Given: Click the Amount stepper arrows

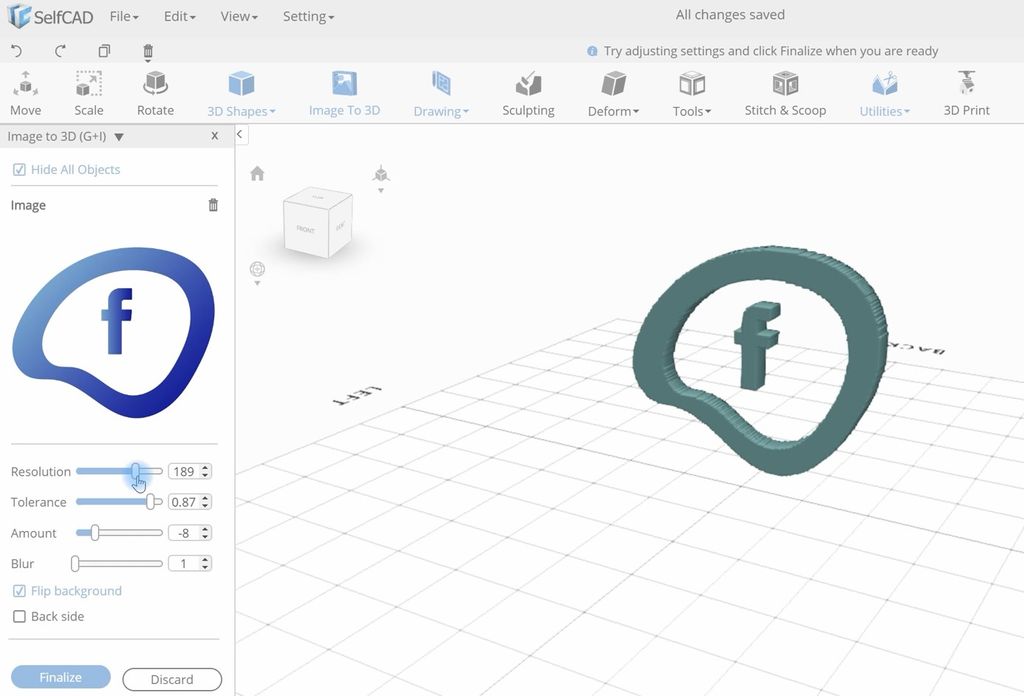Looking at the screenshot, I should (x=206, y=533).
